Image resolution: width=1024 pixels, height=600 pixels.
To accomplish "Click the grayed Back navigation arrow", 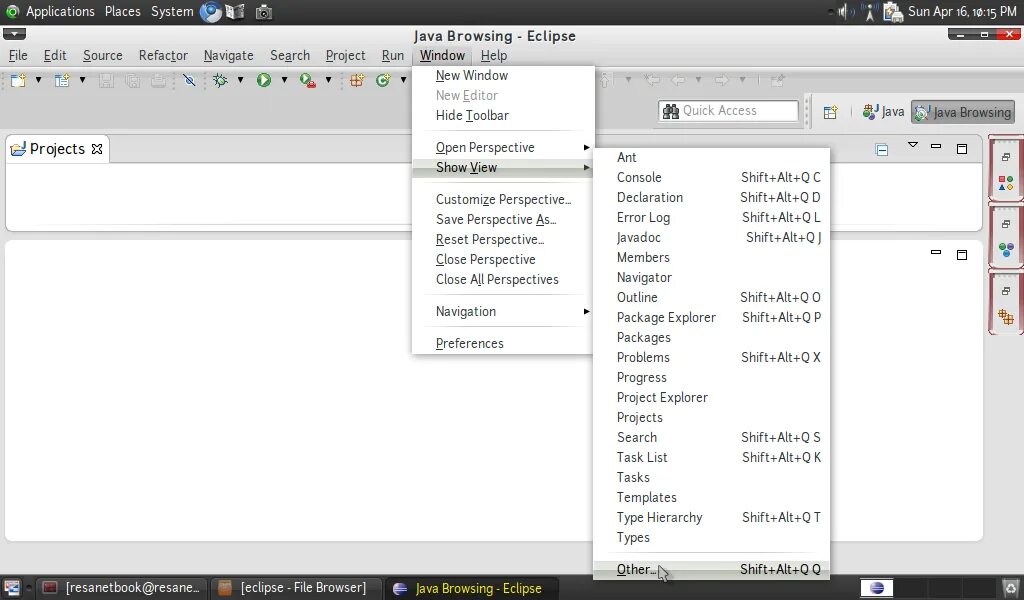I will [678, 80].
